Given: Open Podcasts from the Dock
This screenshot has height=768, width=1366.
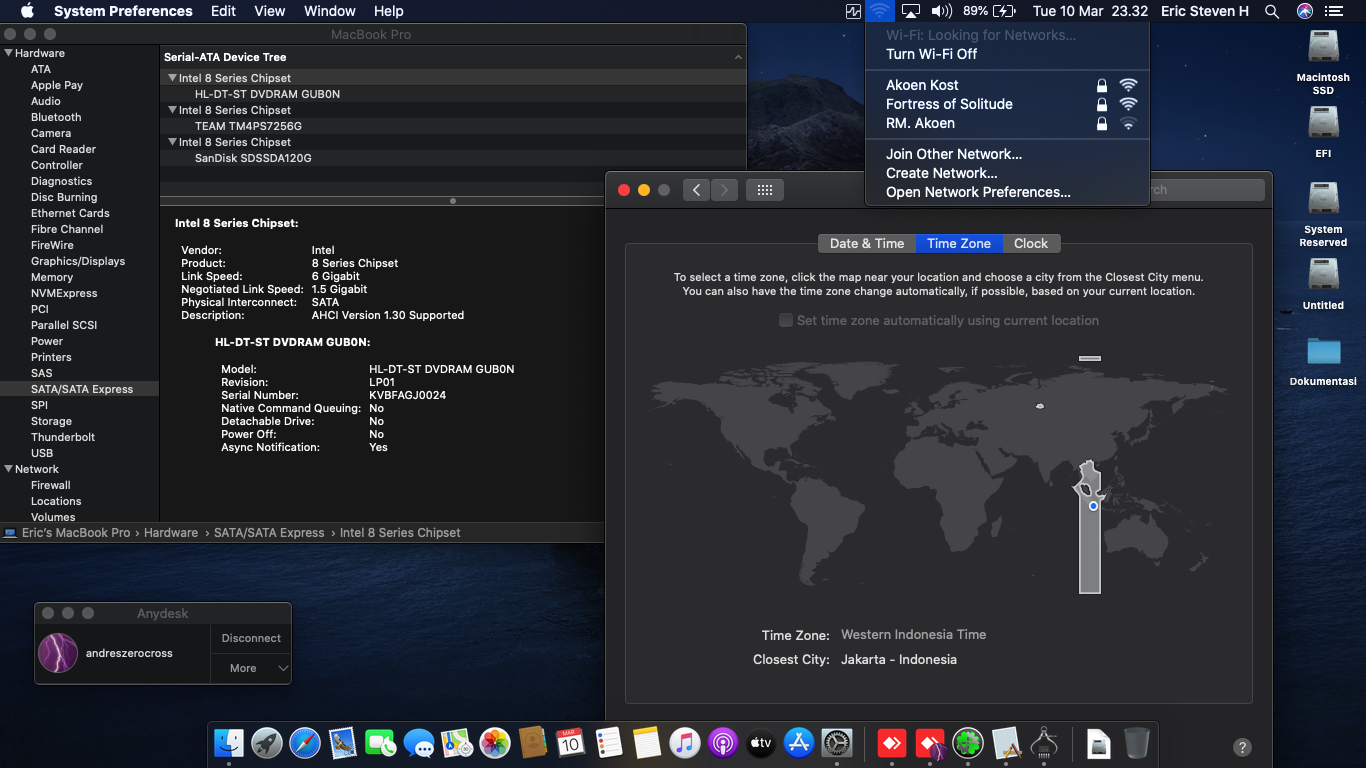Looking at the screenshot, I should click(x=722, y=743).
